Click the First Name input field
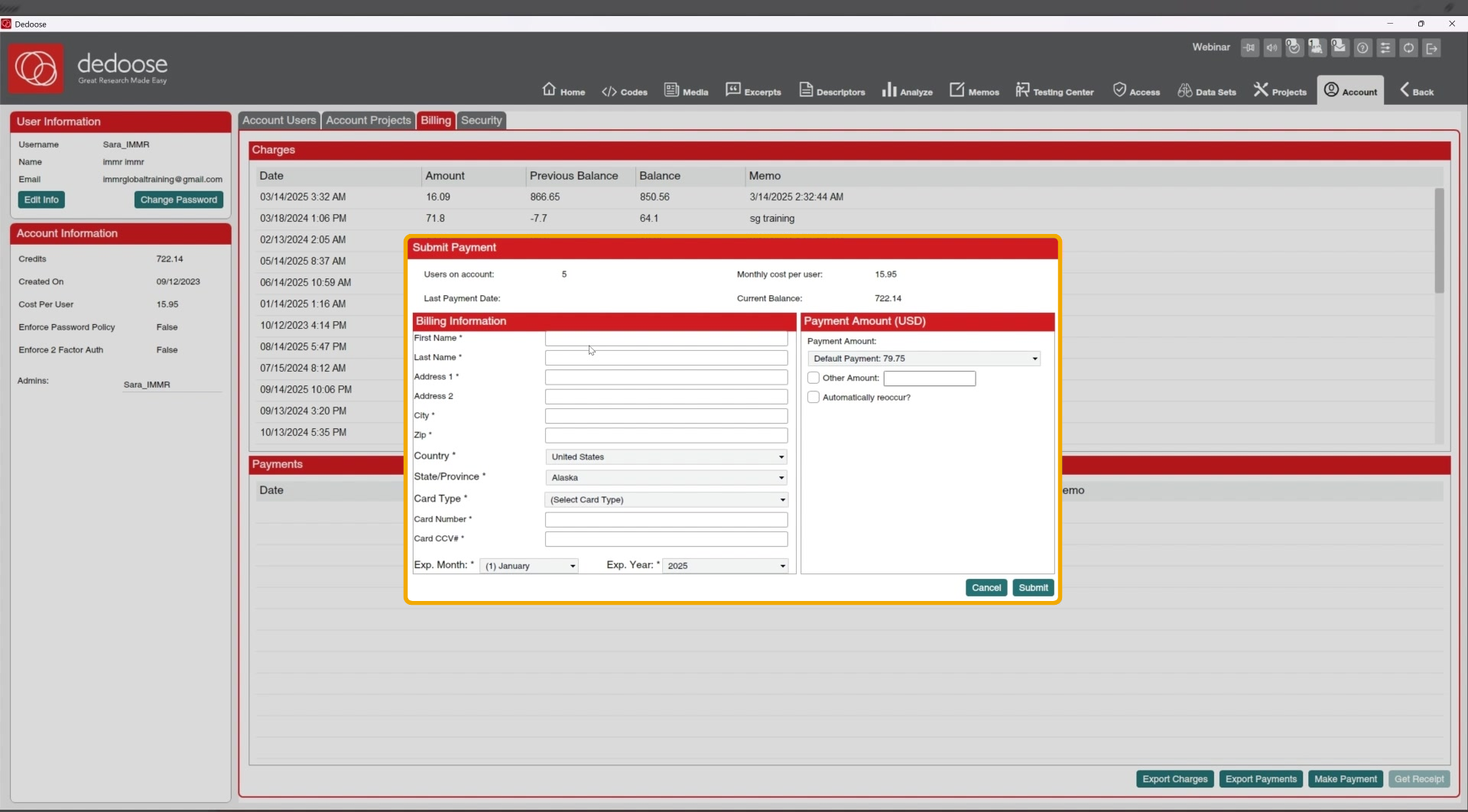 tap(666, 338)
